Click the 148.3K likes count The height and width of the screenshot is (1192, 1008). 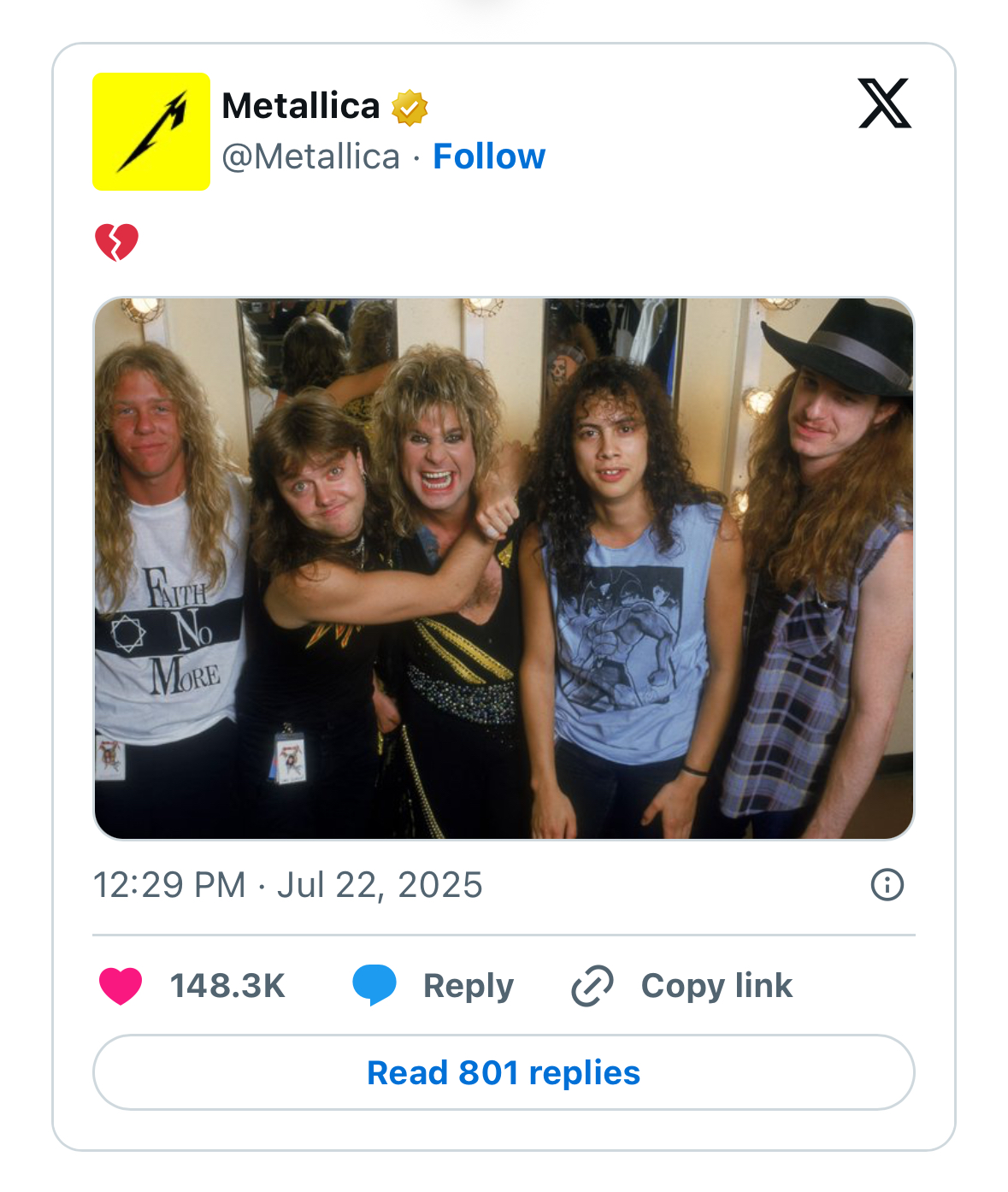click(227, 986)
